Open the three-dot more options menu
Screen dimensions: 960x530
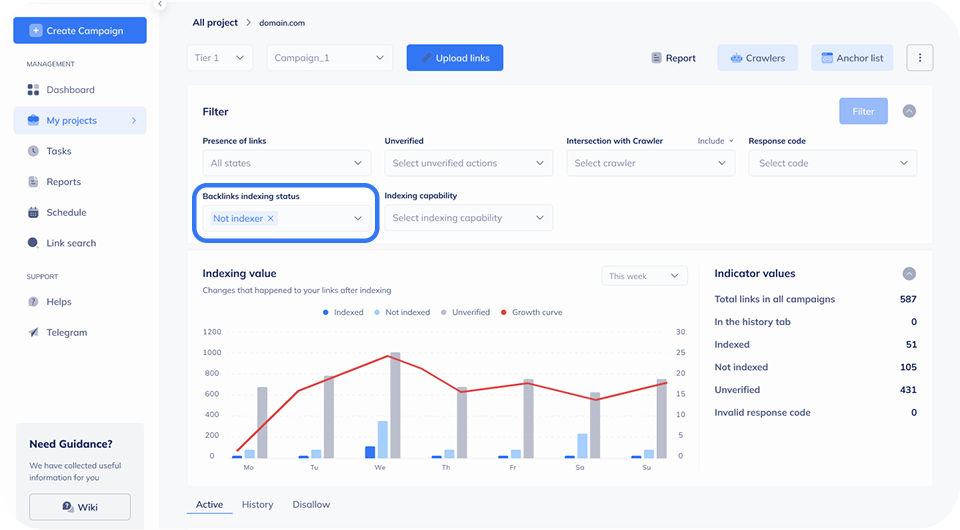coord(919,58)
